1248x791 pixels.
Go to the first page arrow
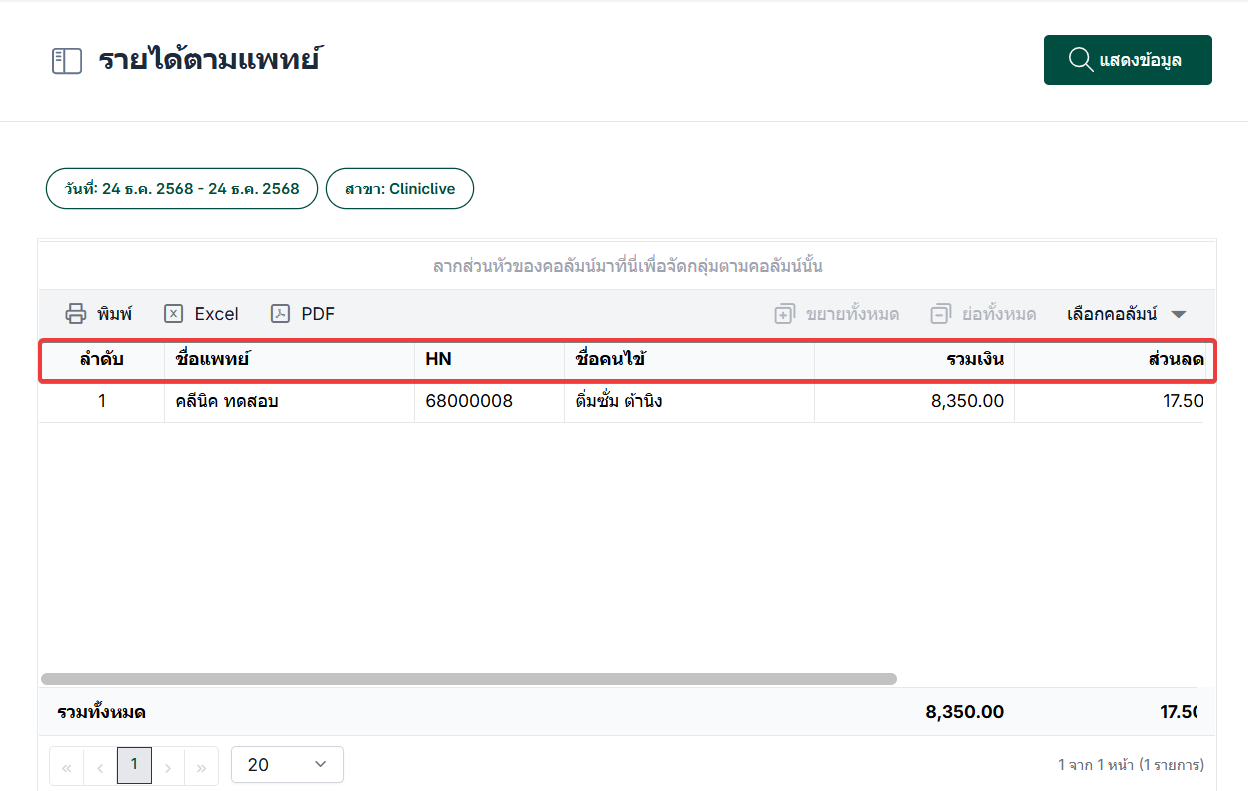click(67, 767)
